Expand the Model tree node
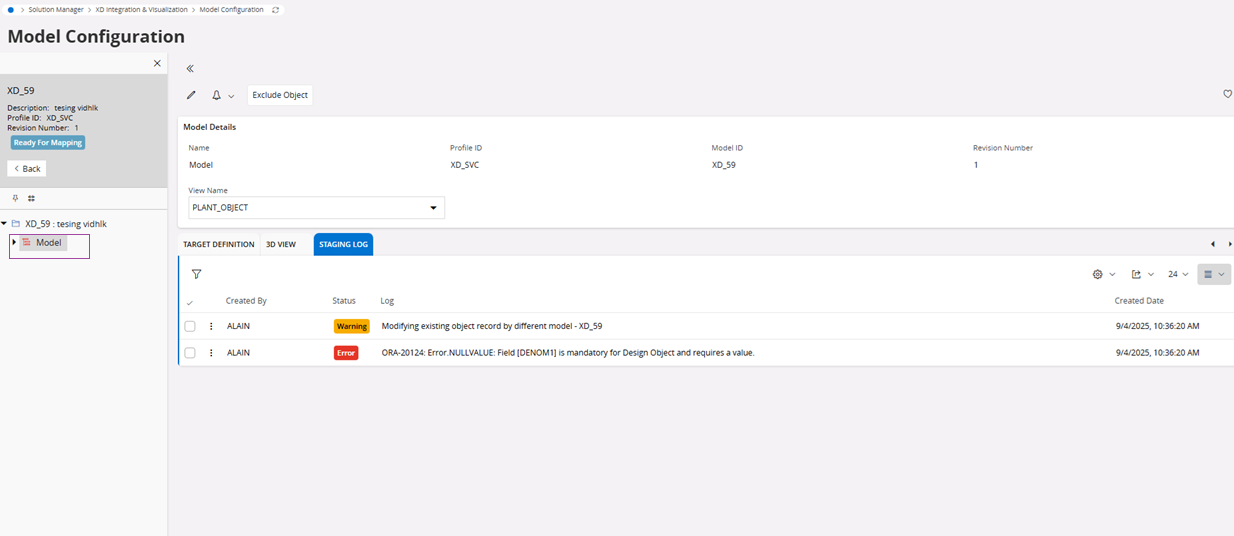Screen dimensions: 1234x536 click(14, 243)
